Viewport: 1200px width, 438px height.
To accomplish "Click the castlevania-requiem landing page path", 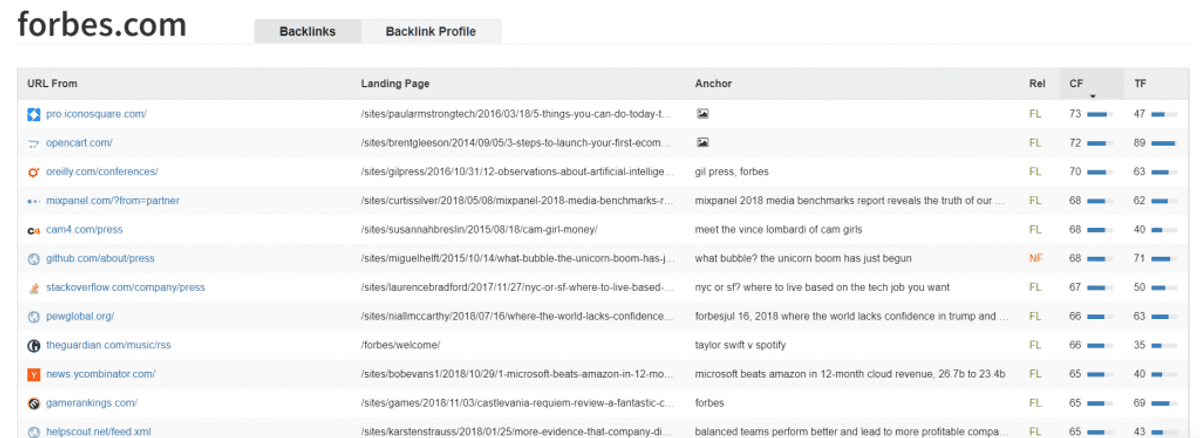I will click(x=516, y=403).
